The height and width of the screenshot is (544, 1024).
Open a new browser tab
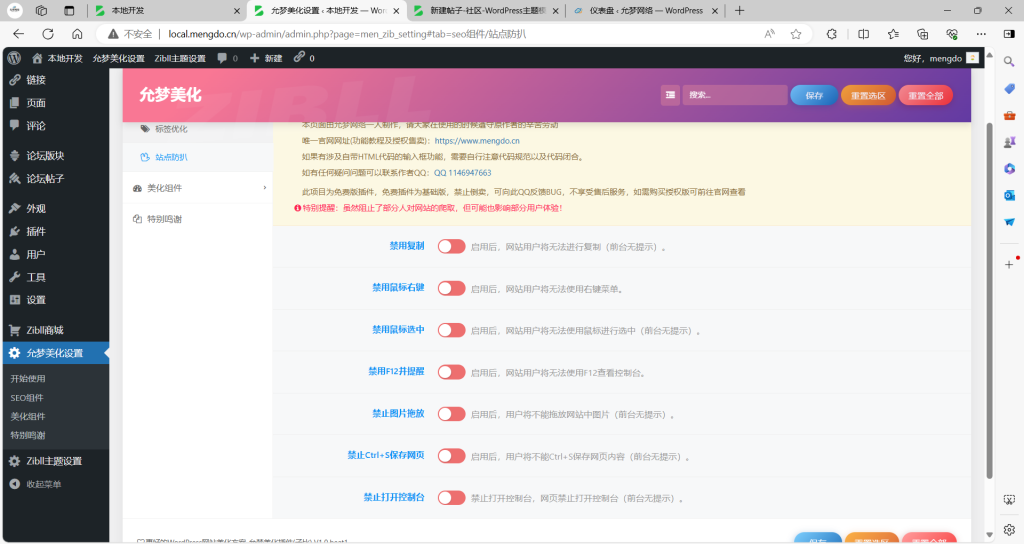coord(739,10)
